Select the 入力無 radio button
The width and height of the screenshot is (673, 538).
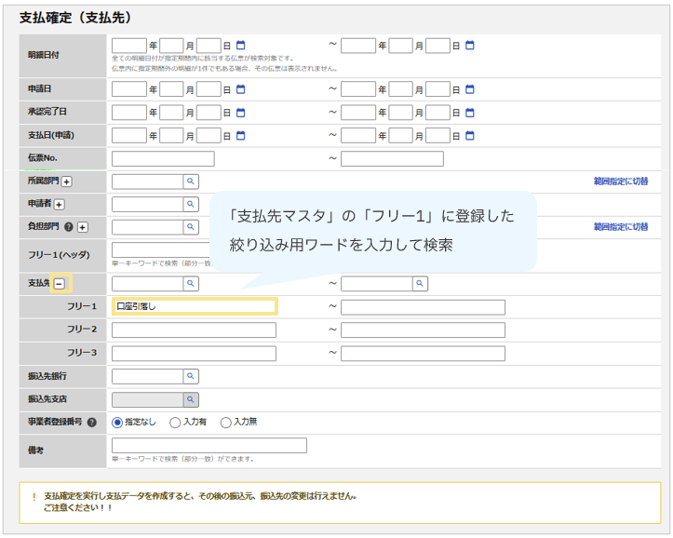pos(226,422)
